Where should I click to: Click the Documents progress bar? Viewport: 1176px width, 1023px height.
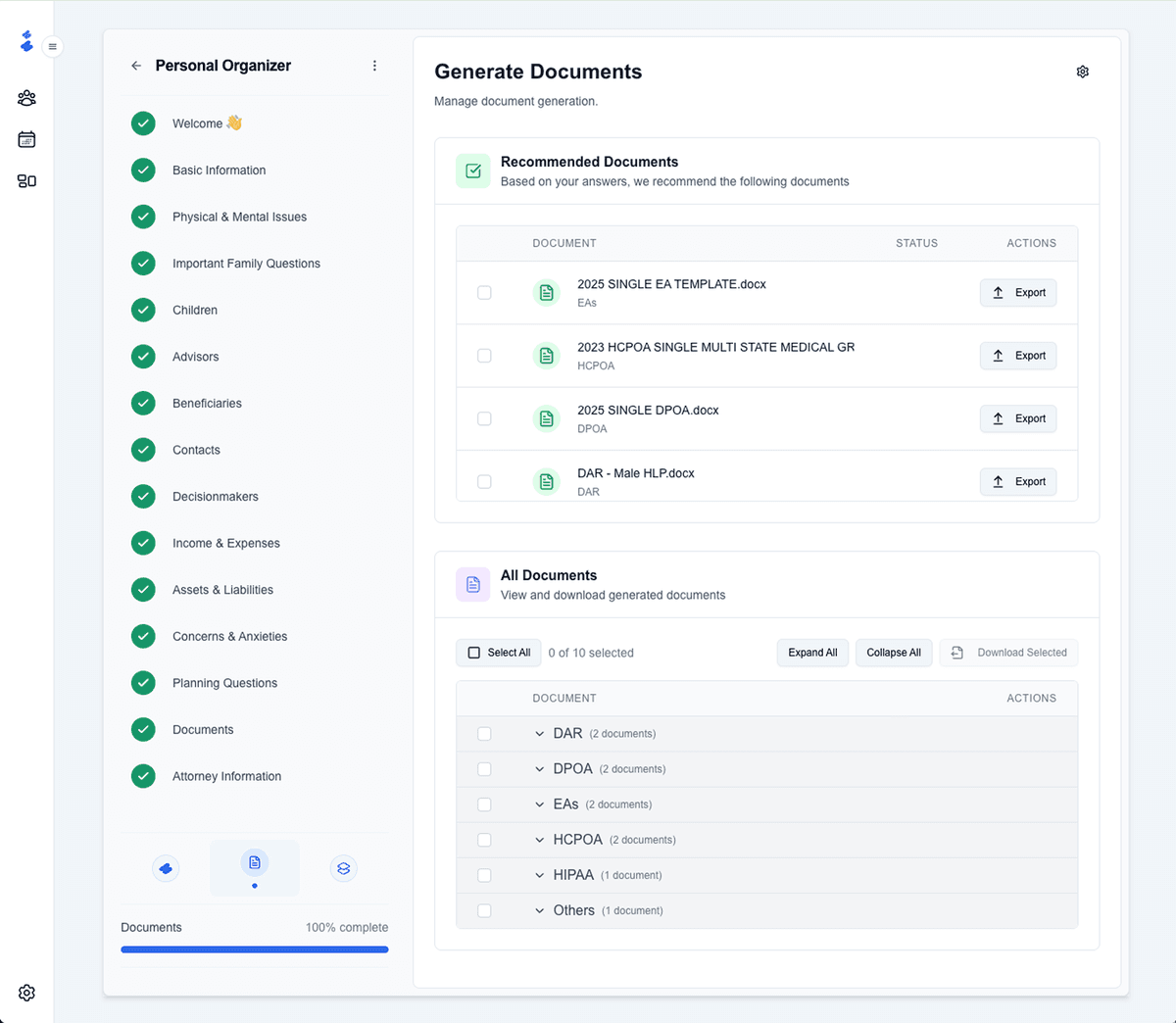point(255,949)
